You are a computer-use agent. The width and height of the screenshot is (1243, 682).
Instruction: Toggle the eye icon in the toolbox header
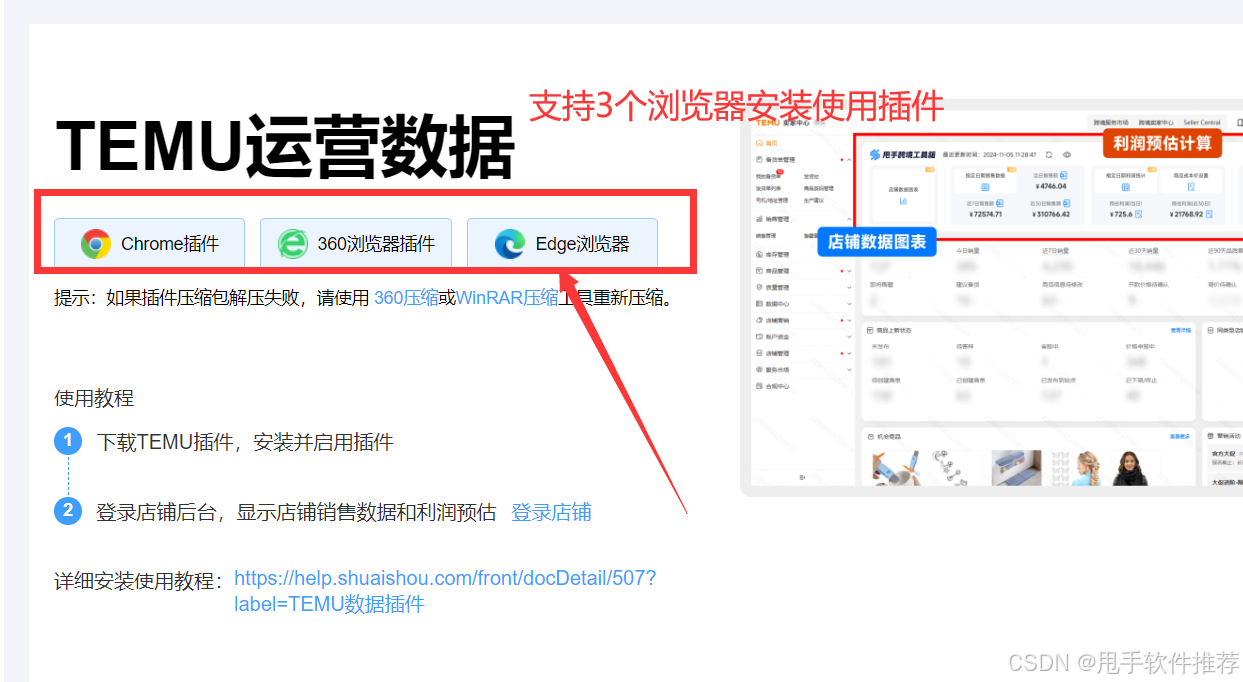click(1067, 155)
